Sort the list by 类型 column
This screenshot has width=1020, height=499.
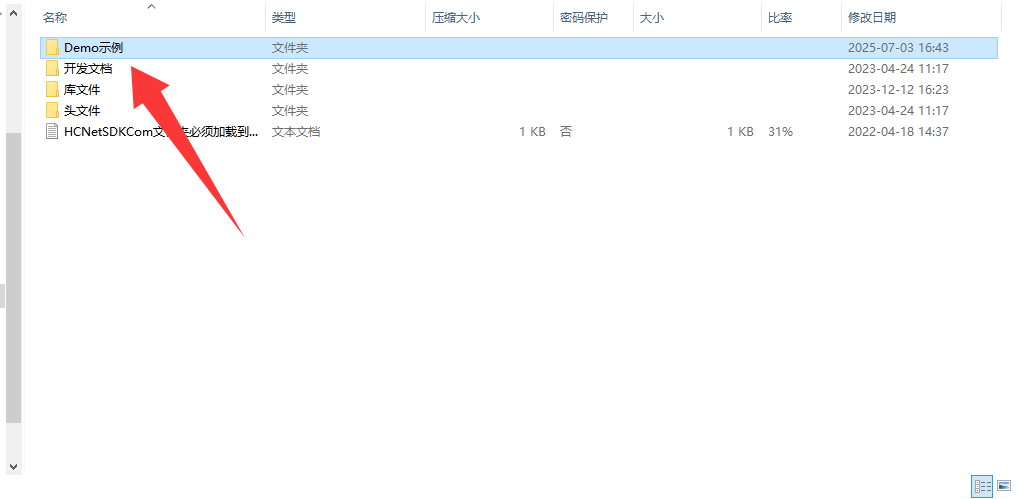click(x=284, y=18)
